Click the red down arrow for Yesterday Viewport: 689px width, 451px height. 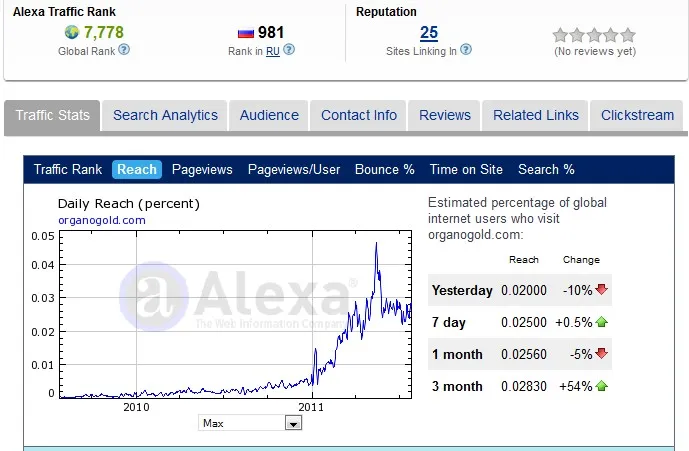pos(602,289)
